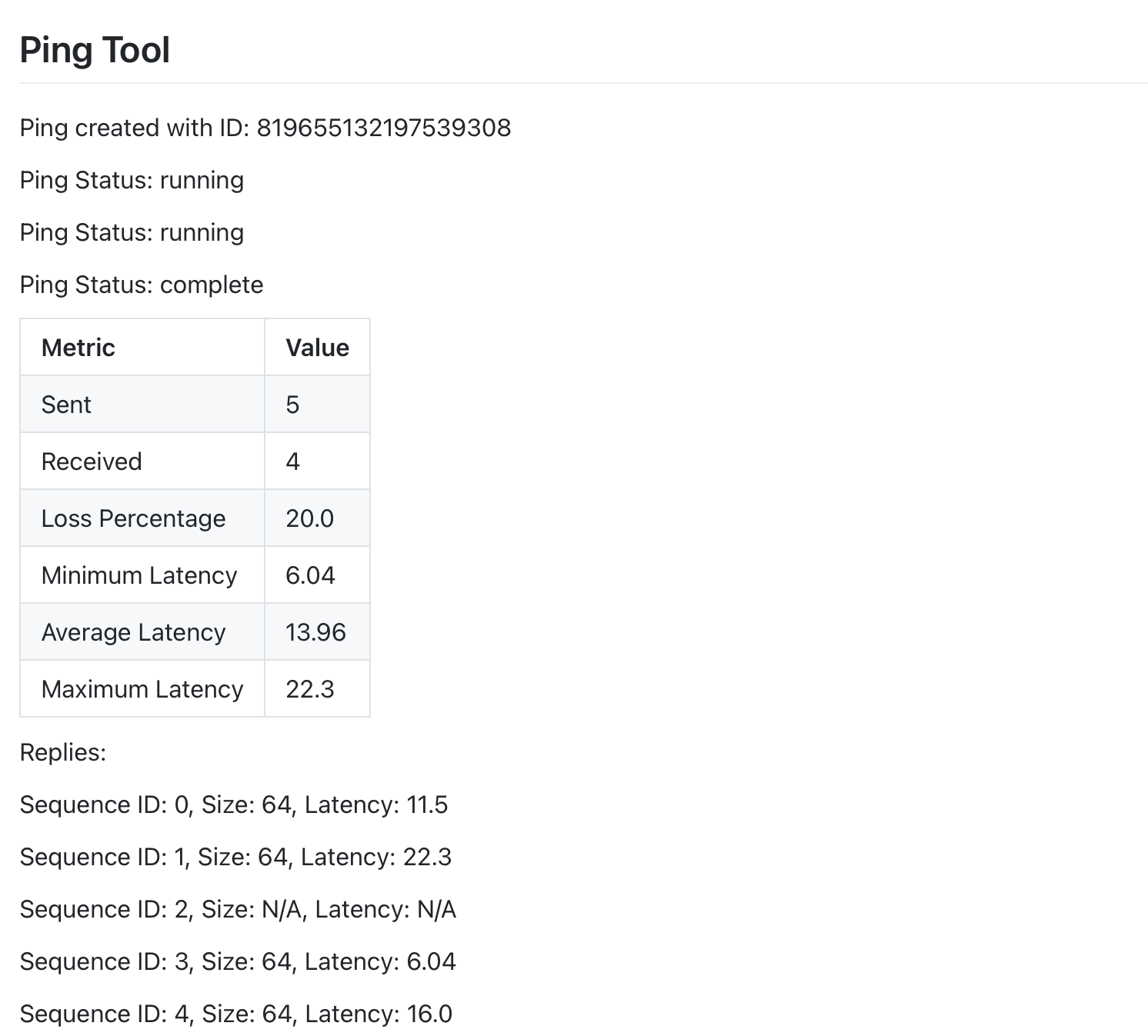Click the Sequence ID 1 latency 22.3 line
The height and width of the screenshot is (1036, 1148).
click(235, 857)
